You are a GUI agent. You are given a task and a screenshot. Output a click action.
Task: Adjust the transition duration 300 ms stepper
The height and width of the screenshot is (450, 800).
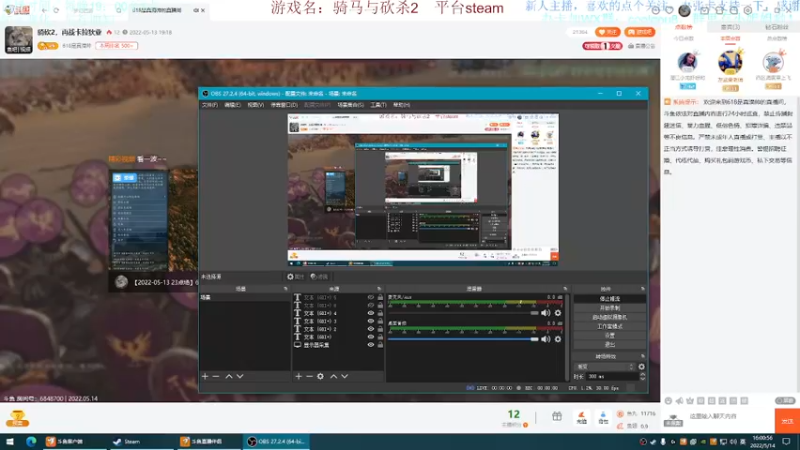coord(642,377)
